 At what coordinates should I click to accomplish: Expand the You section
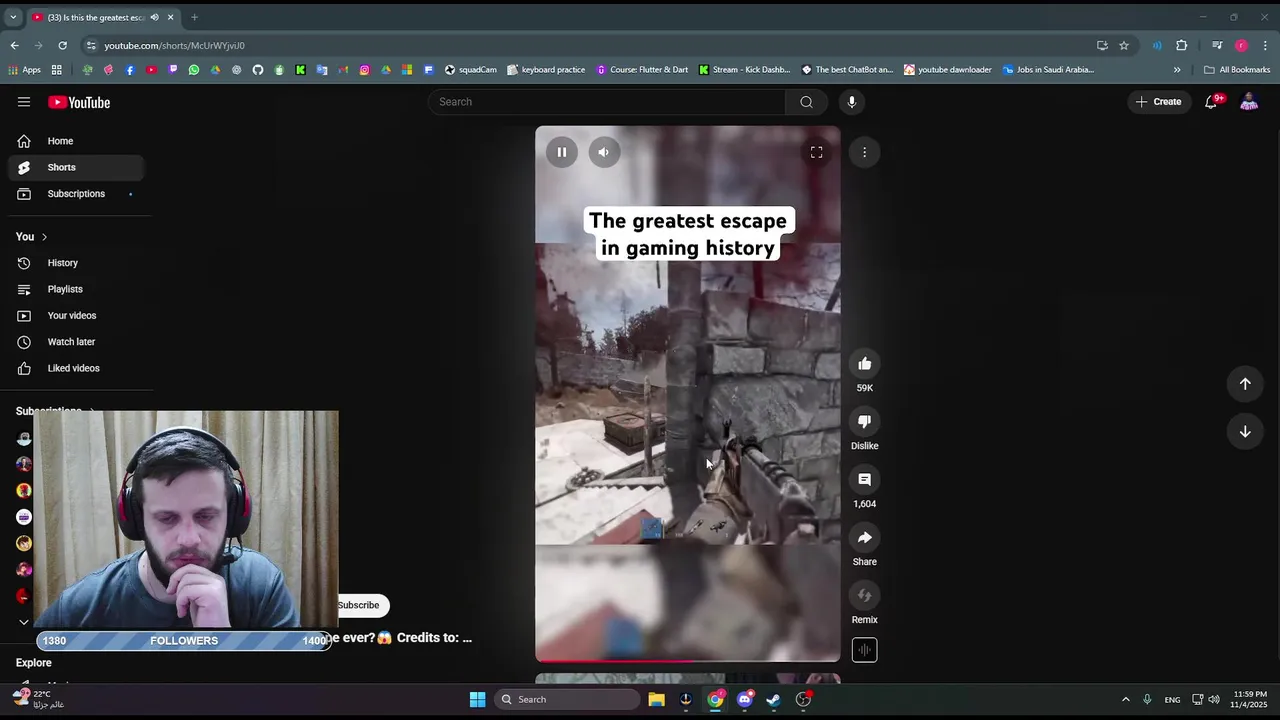point(32,237)
